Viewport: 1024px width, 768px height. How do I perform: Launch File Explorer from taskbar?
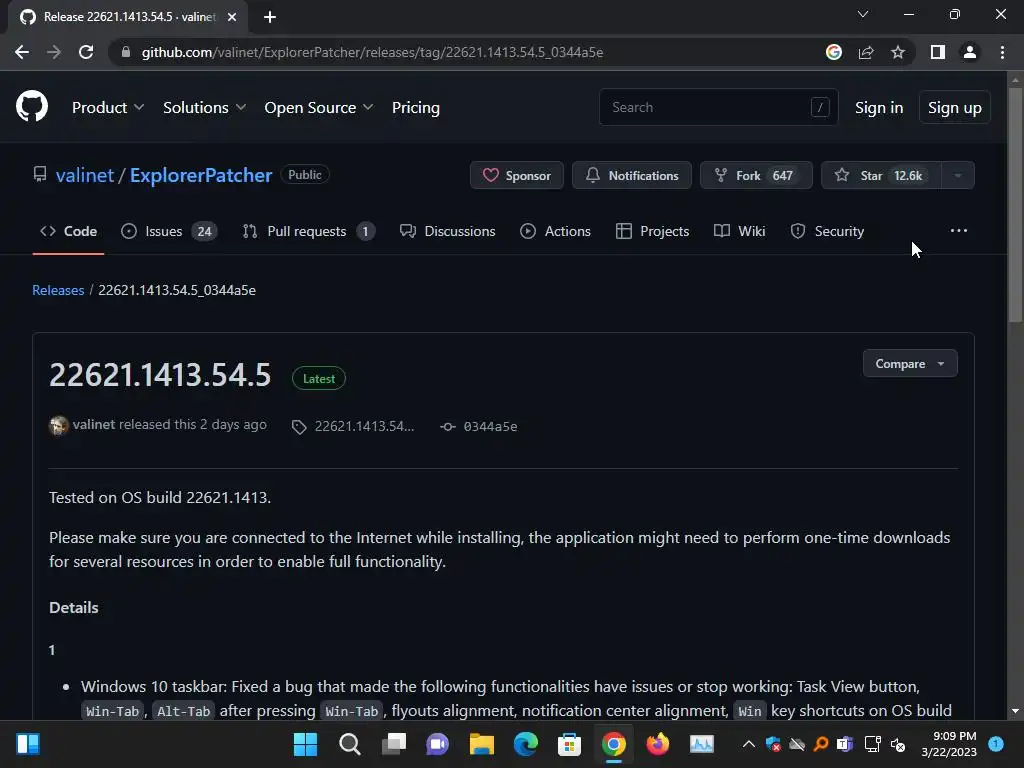point(482,744)
